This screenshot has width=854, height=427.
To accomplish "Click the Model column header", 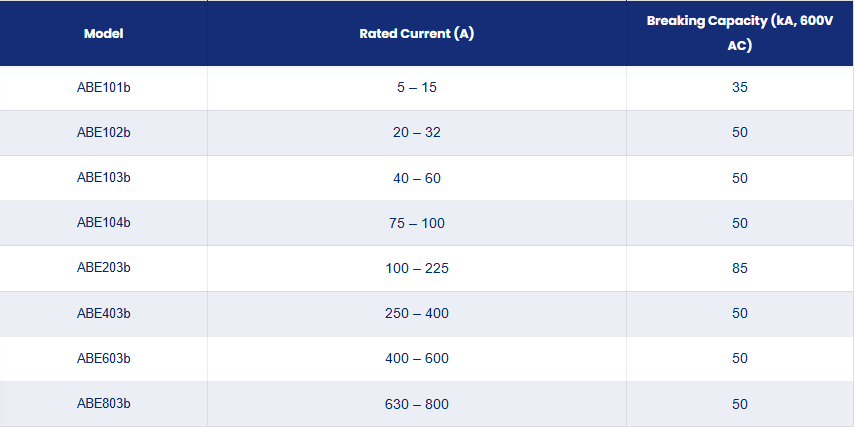I will pyautogui.click(x=103, y=33).
